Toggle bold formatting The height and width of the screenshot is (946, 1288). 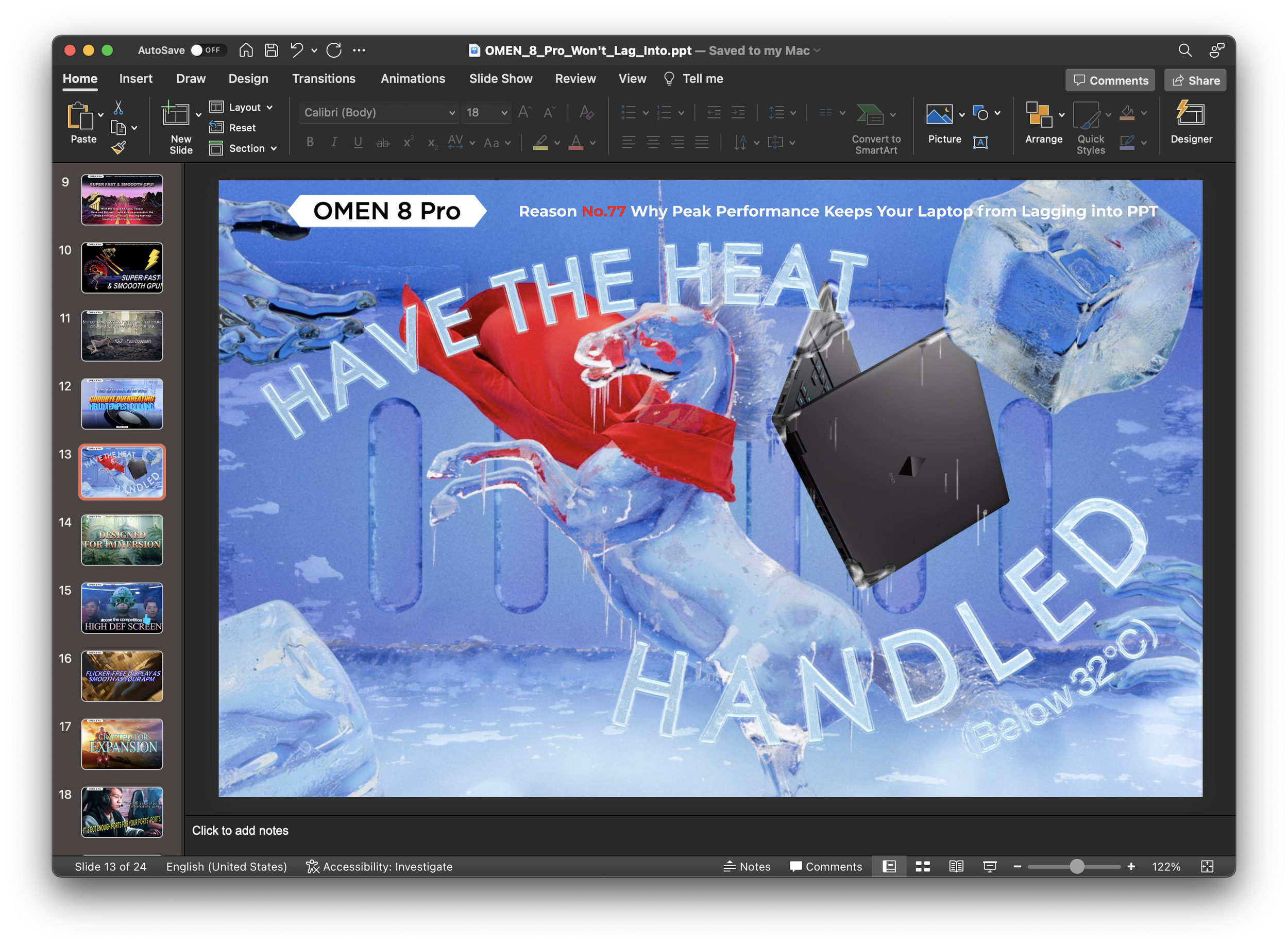click(x=310, y=143)
